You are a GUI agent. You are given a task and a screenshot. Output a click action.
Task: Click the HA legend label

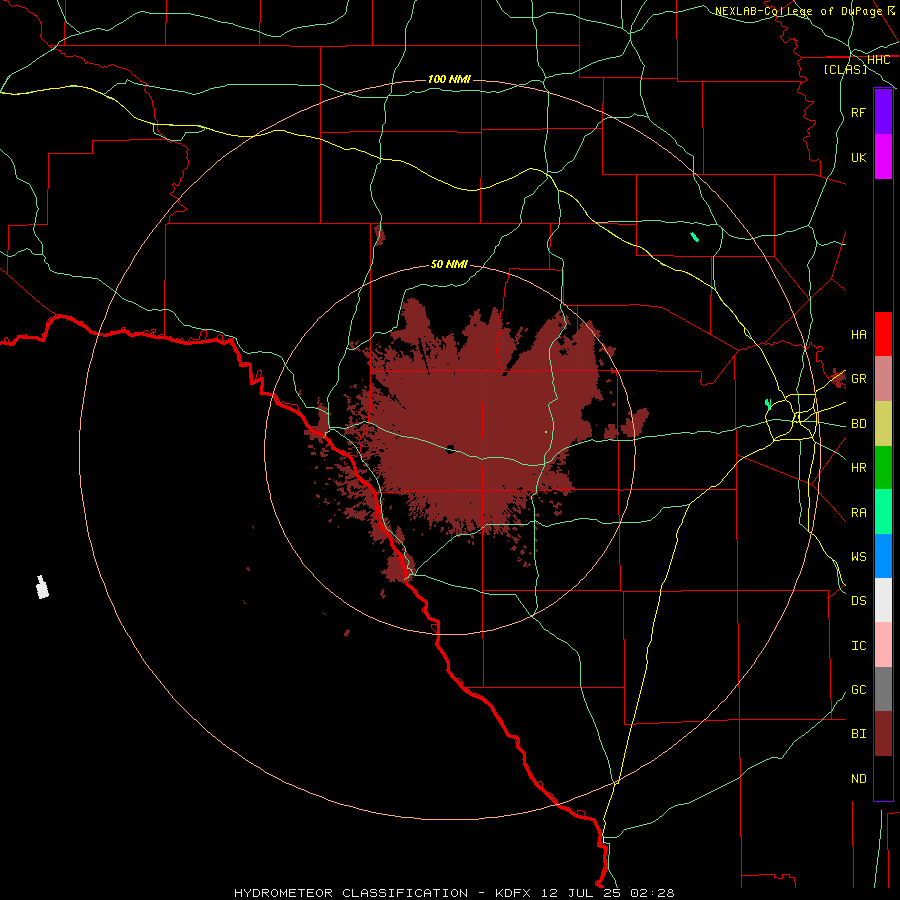tap(859, 334)
